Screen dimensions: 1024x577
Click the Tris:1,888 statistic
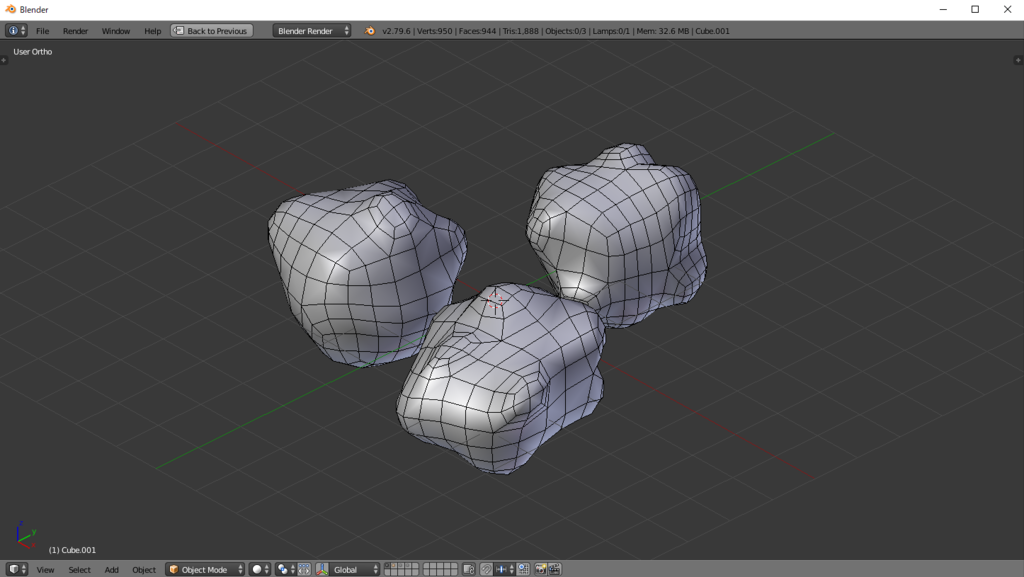pyautogui.click(x=520, y=31)
